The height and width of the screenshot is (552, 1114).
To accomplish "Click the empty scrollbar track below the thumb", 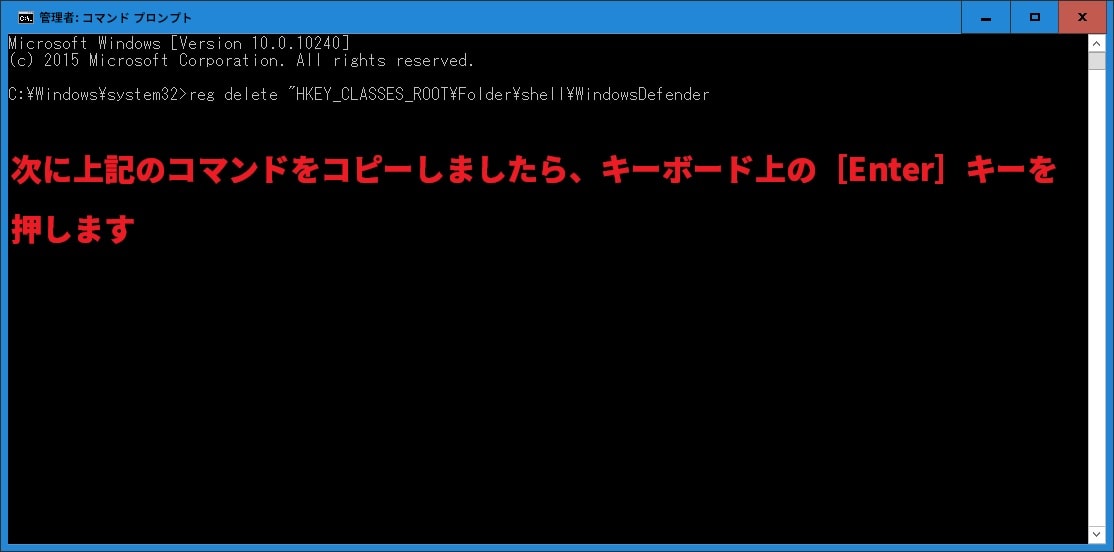I will [1096, 298].
